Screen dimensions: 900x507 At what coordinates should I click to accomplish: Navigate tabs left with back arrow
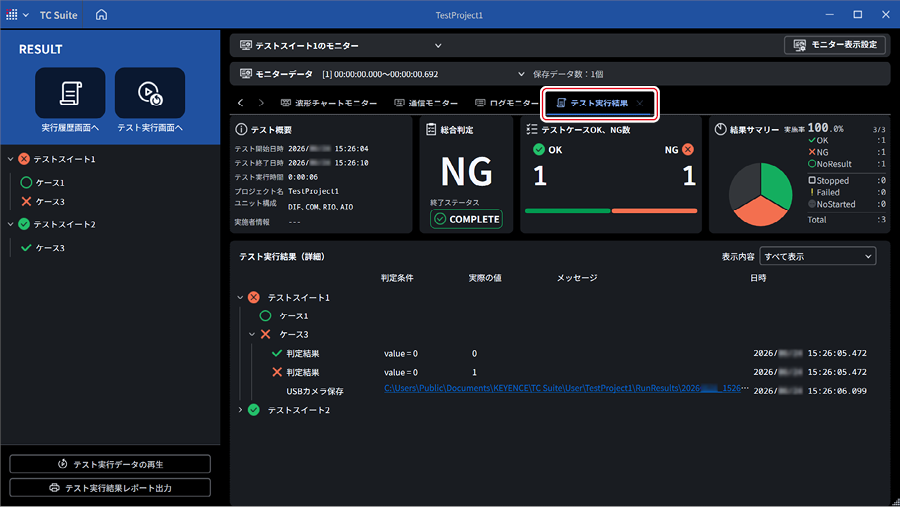point(240,103)
